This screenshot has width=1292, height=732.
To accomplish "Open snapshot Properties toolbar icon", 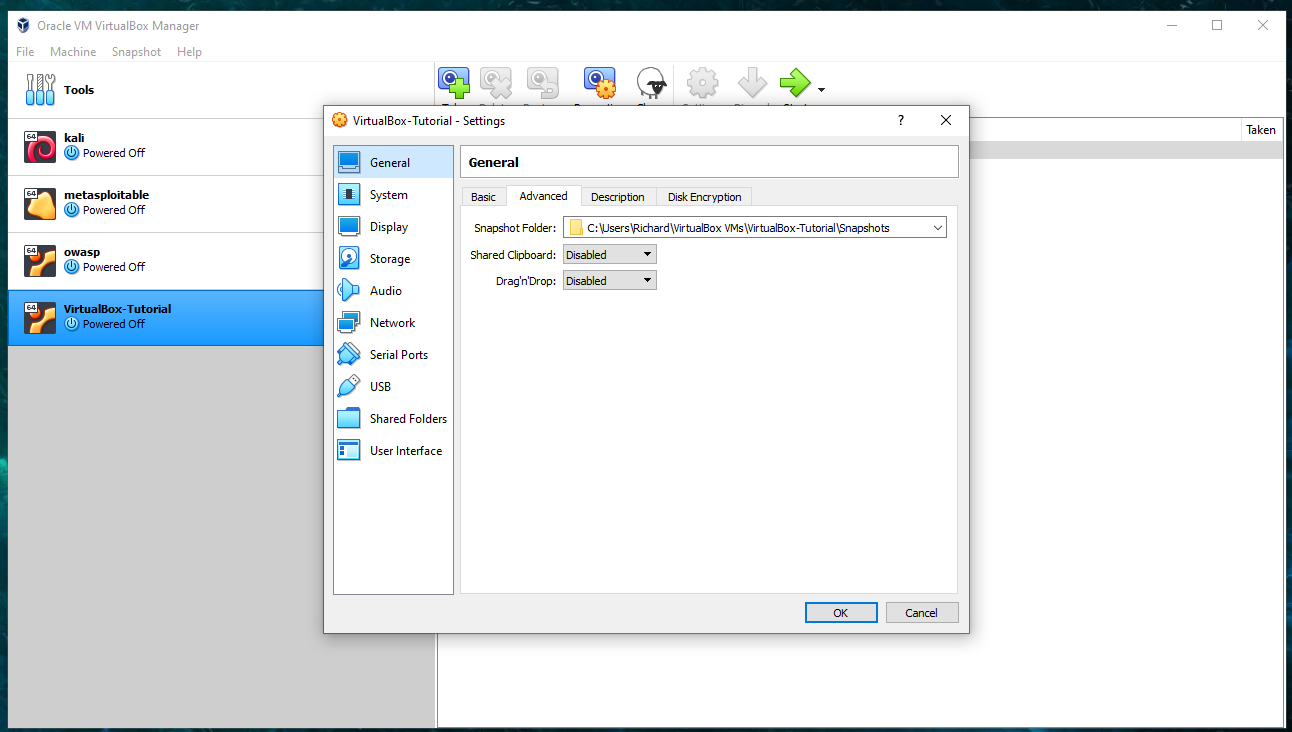I will click(600, 83).
